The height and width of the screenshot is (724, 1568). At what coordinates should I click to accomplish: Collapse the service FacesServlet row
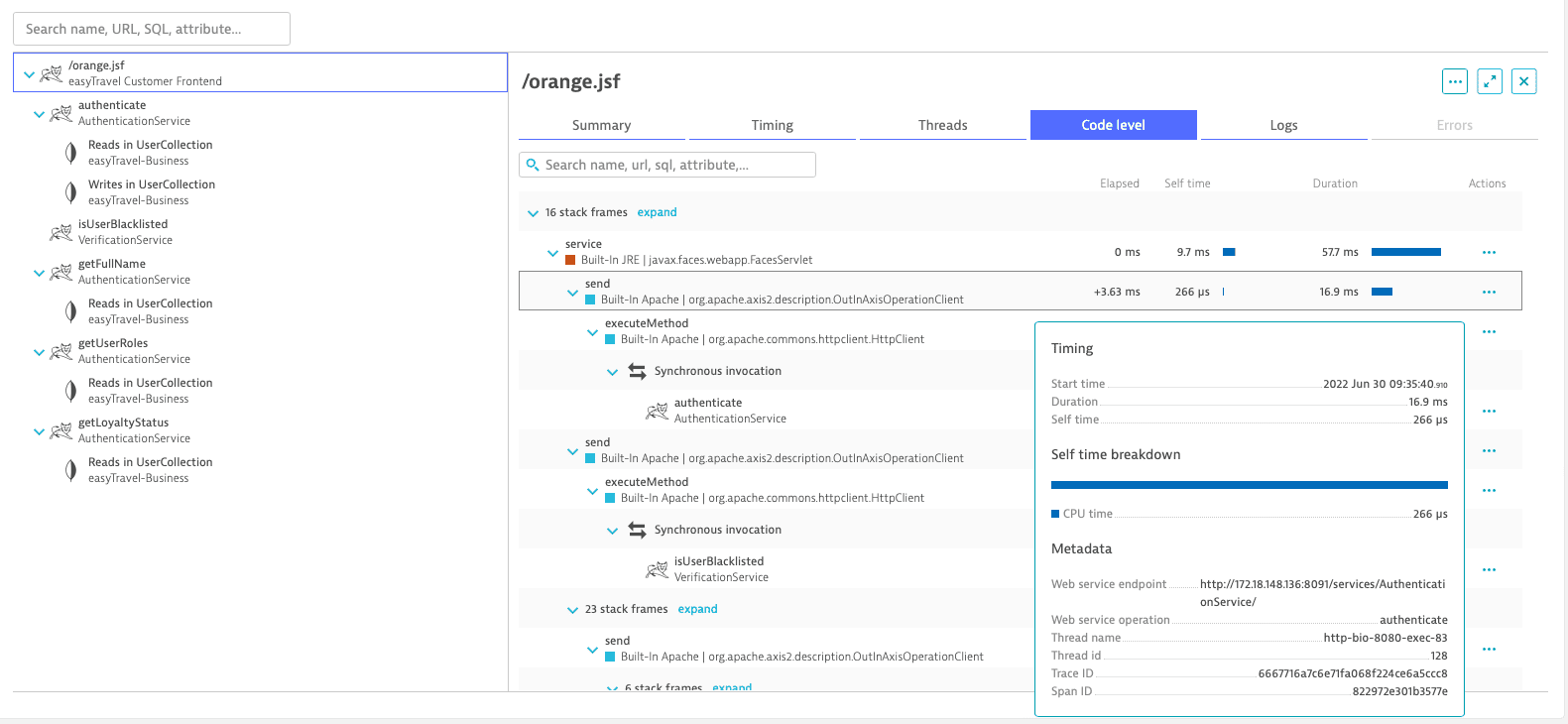tap(552, 253)
